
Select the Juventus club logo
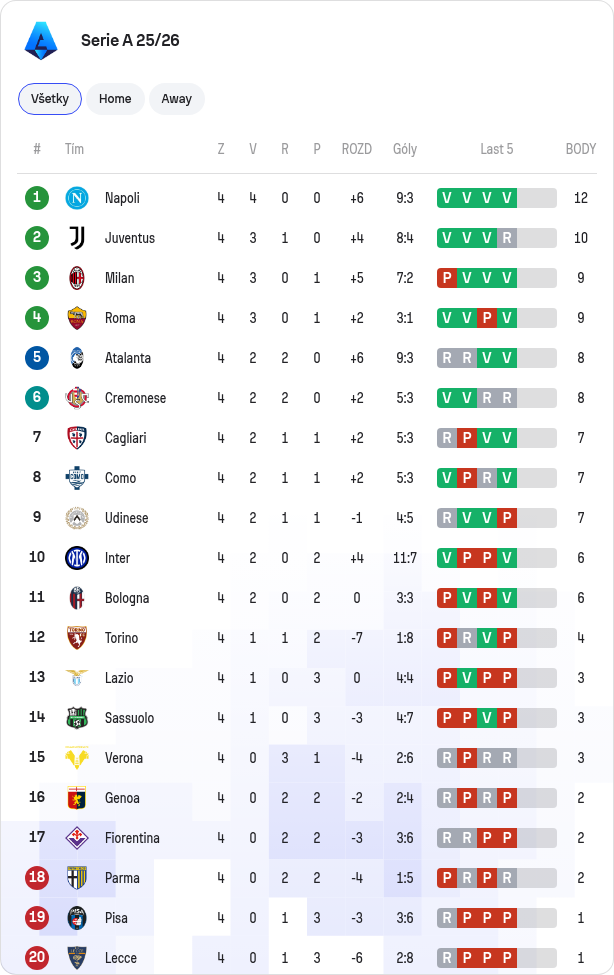coord(77,238)
